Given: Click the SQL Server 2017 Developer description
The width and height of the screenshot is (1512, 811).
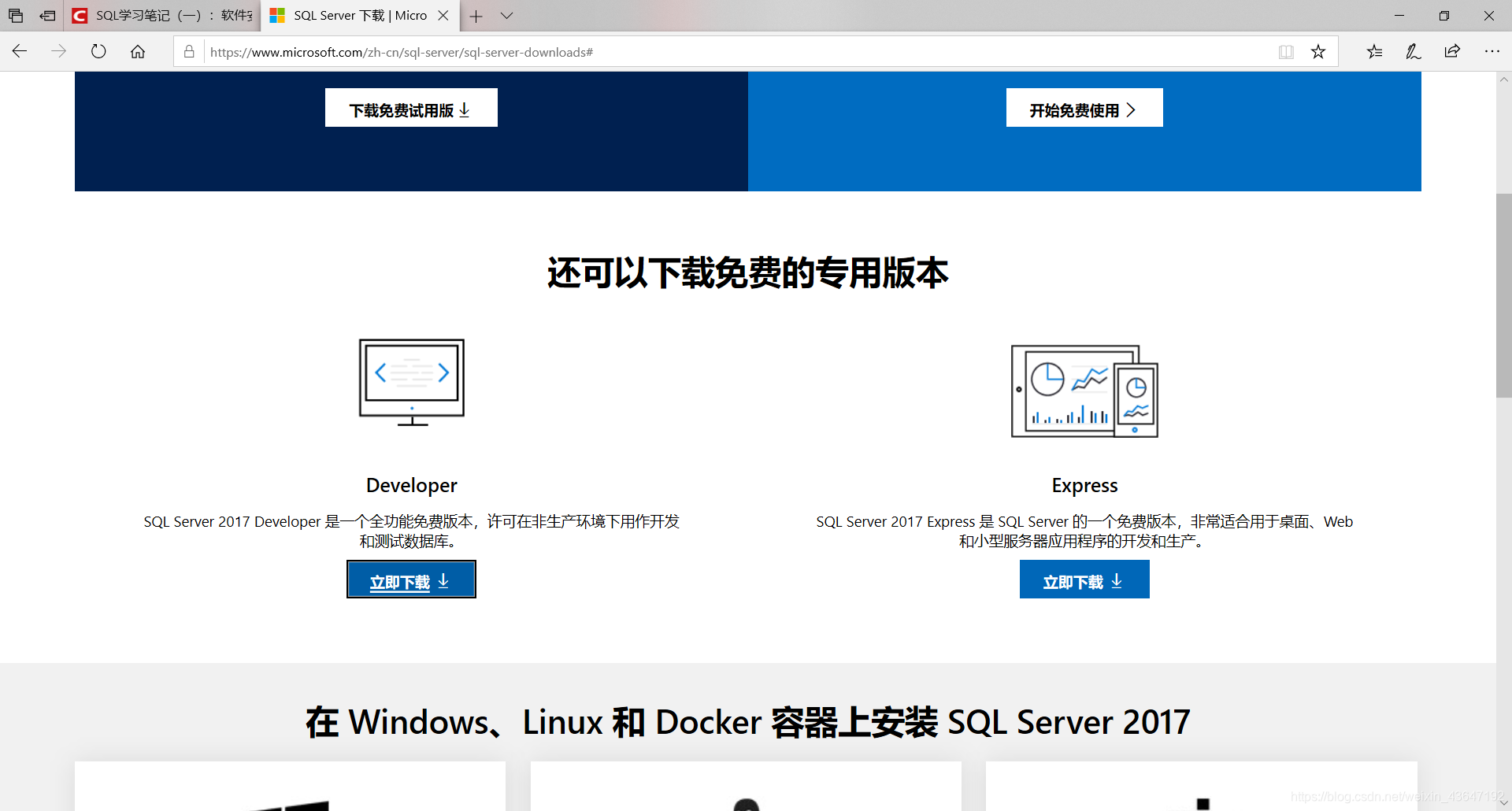Looking at the screenshot, I should 411,531.
